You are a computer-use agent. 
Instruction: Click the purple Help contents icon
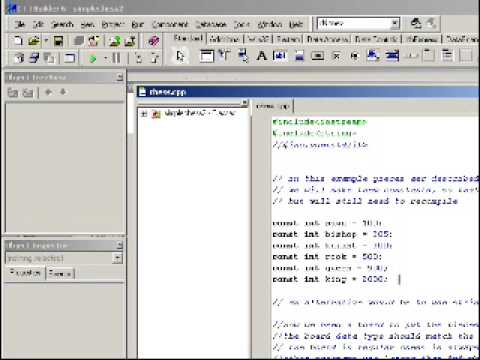(x=153, y=41)
